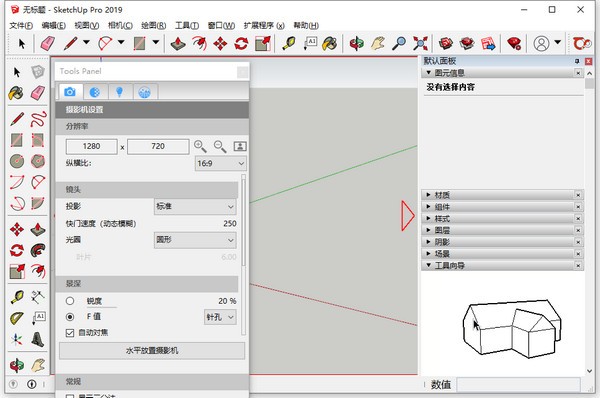The height and width of the screenshot is (398, 600).
Task: Click zoom-out magnifier beside resolution fields
Action: [220, 147]
